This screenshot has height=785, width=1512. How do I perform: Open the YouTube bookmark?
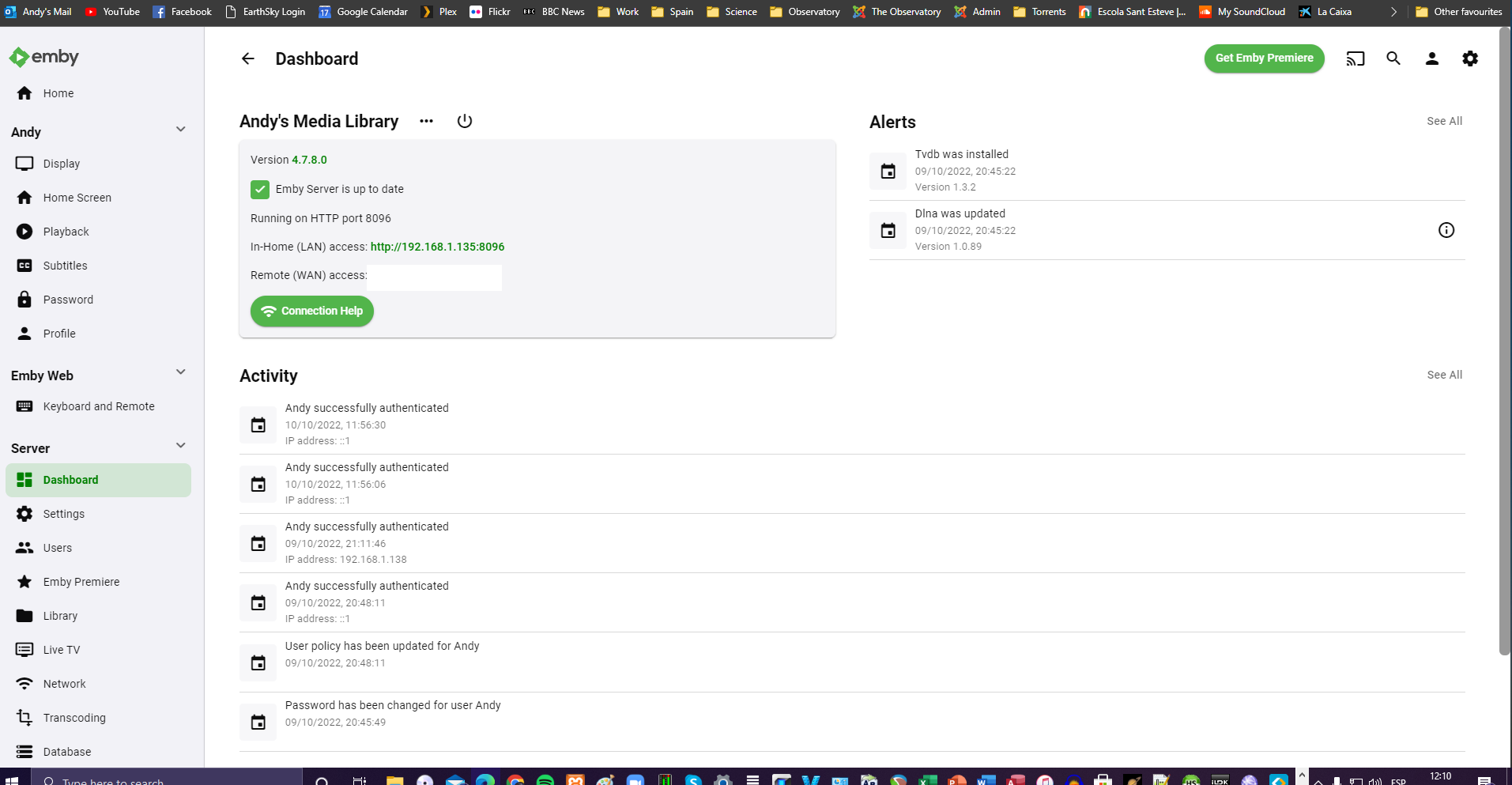(x=112, y=12)
